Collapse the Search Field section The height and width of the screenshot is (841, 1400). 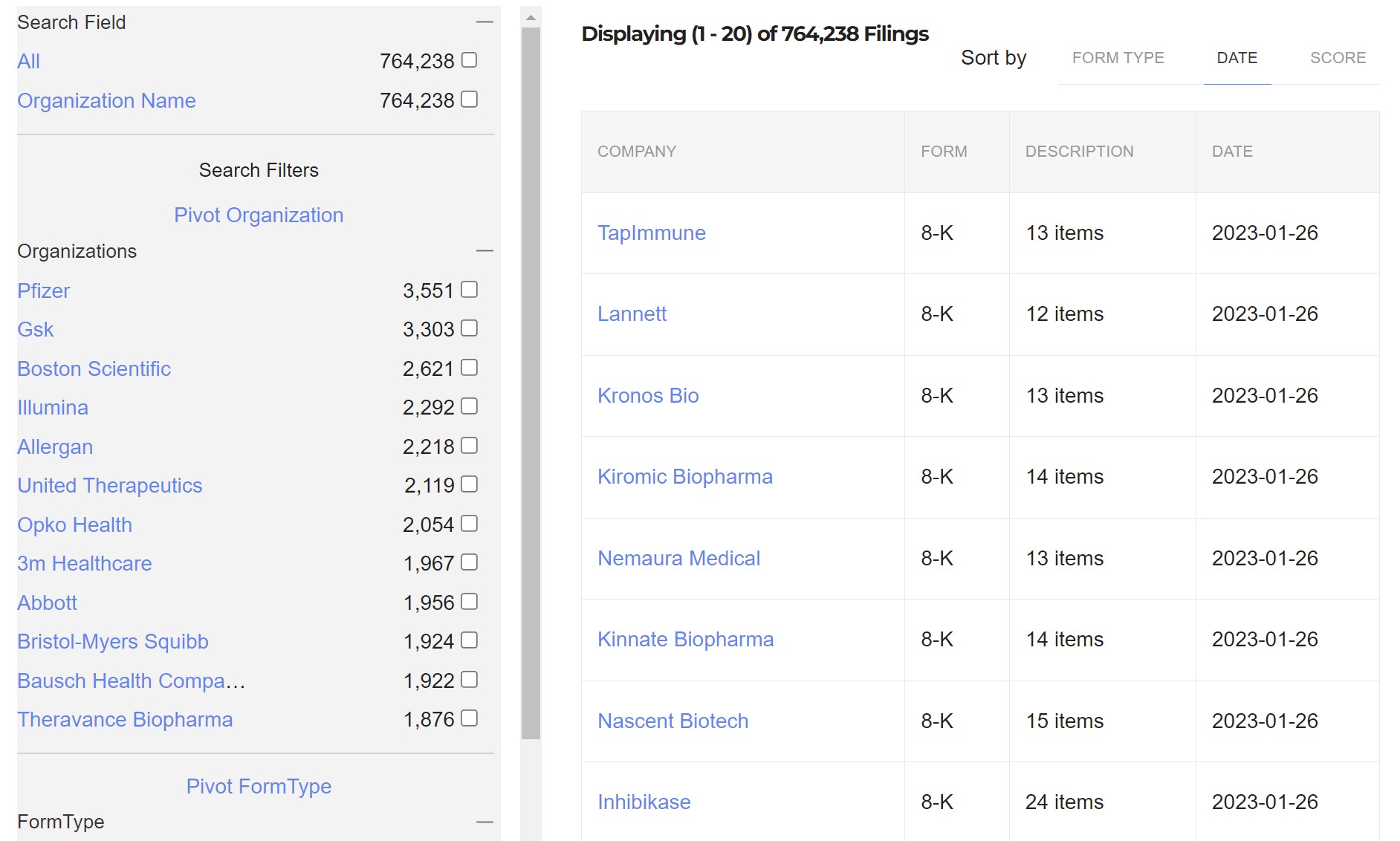coord(485,22)
